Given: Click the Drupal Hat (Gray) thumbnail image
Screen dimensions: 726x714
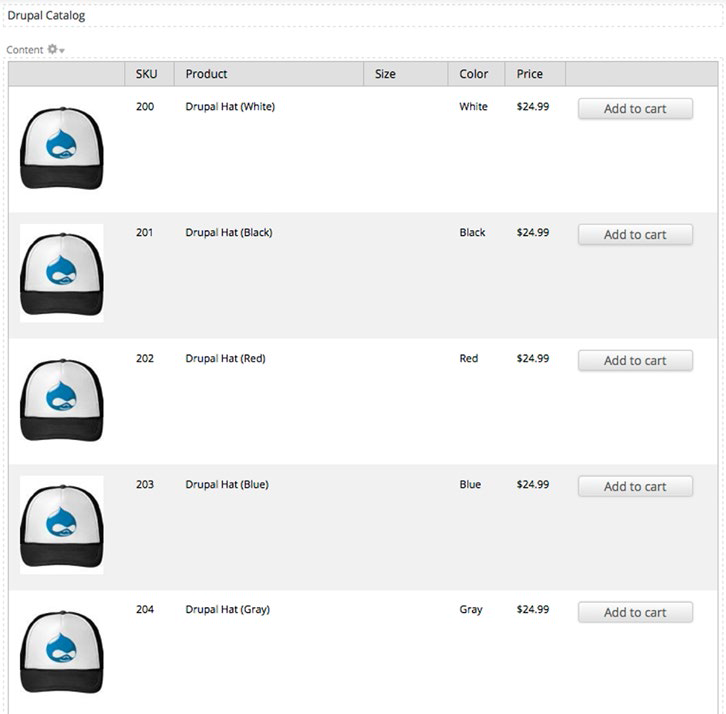Looking at the screenshot, I should coord(62,651).
